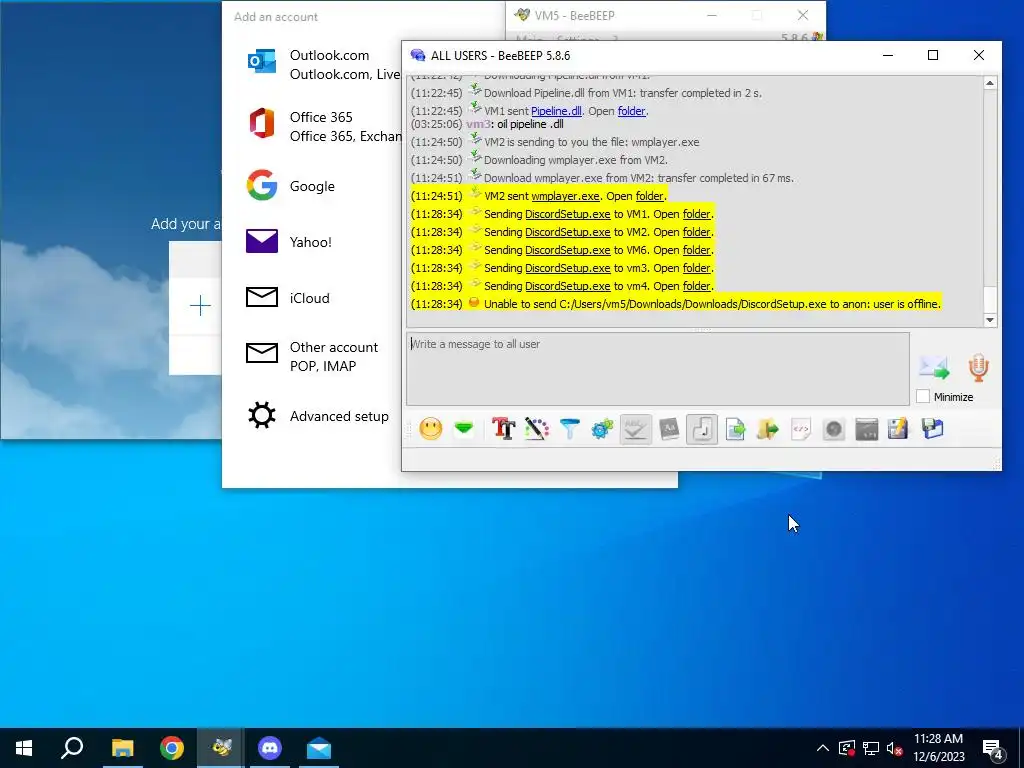Open chat settings blue gear icon
This screenshot has height=768, width=1024.
[x=602, y=429]
